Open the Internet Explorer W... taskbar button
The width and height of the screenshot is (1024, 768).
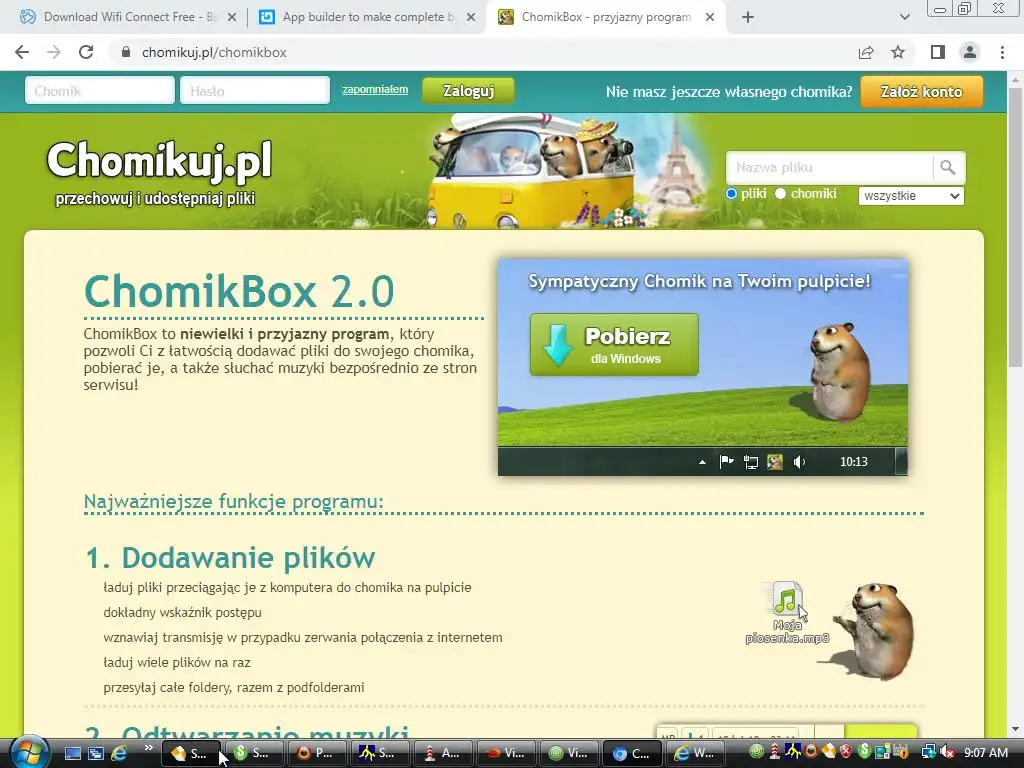tap(696, 753)
